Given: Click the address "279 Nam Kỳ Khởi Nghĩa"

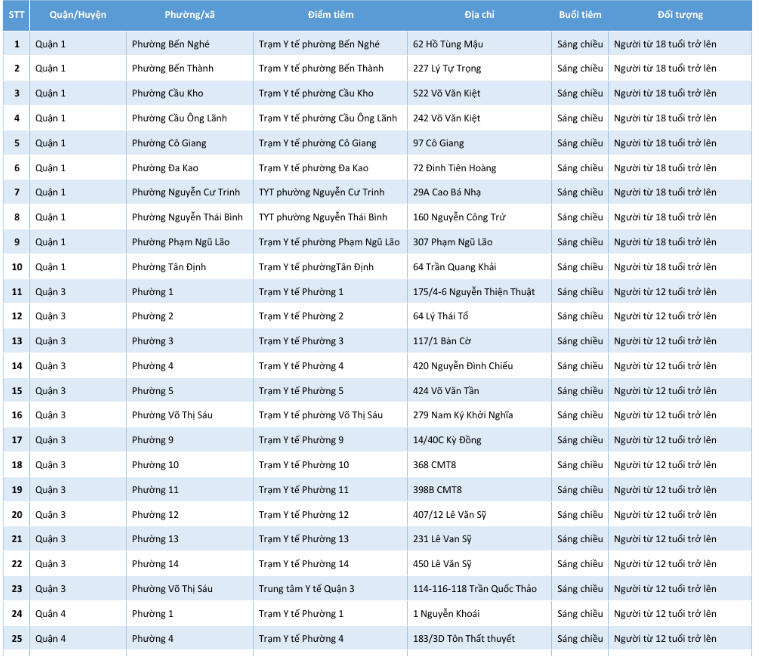Looking at the screenshot, I should click(x=461, y=415).
